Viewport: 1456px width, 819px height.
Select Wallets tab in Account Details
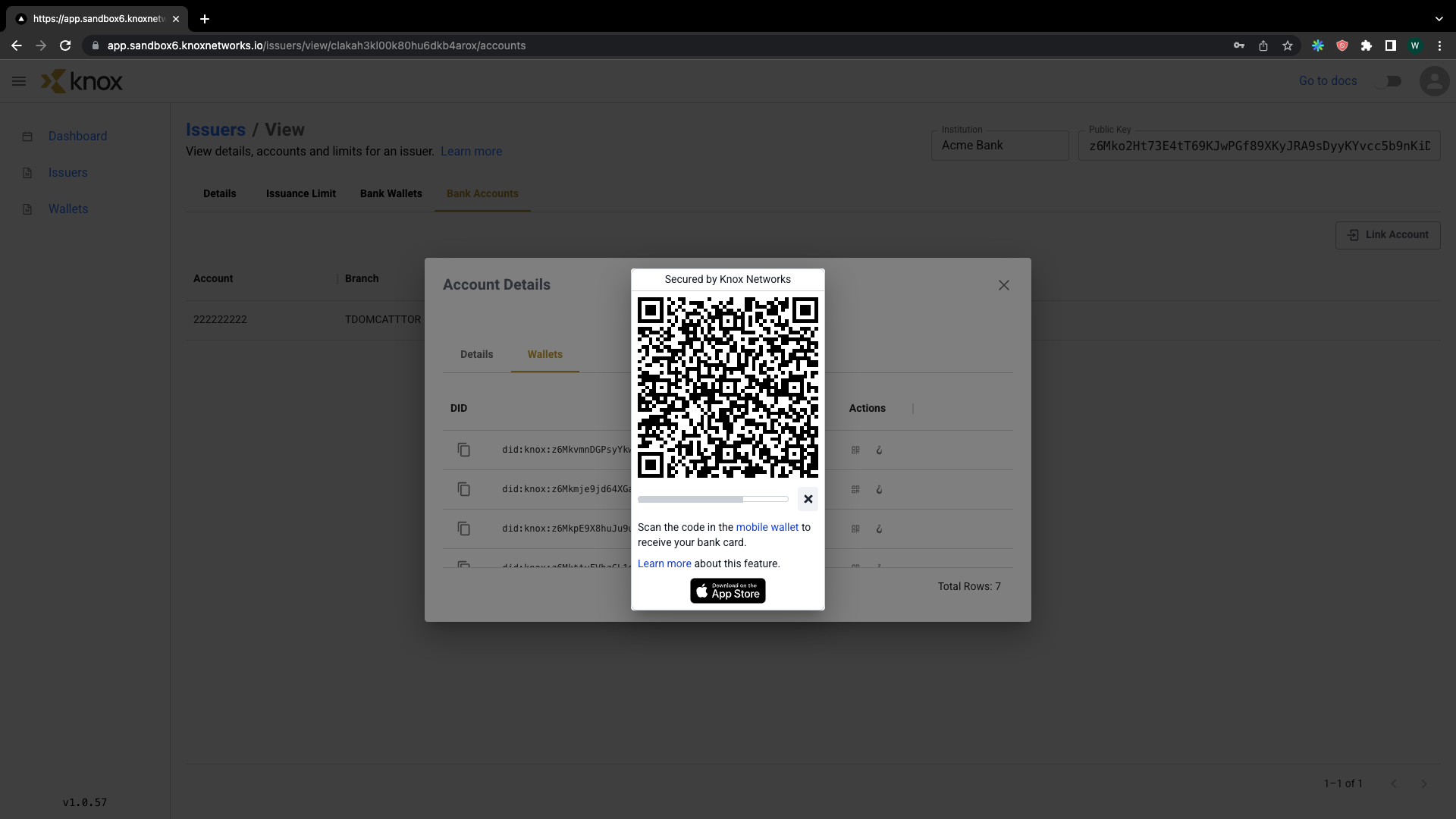(545, 355)
